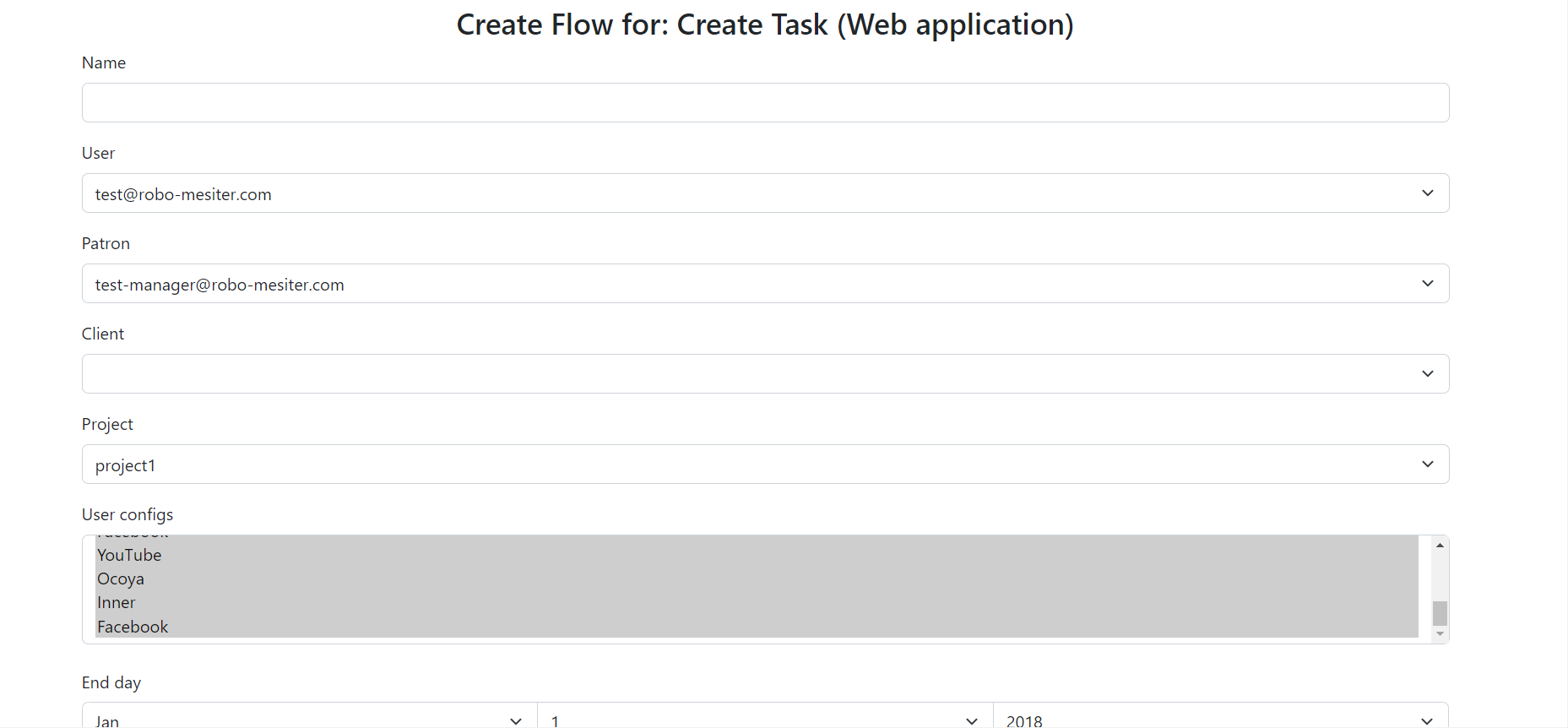The width and height of the screenshot is (1568, 728).
Task: Click the year dropdown chevron
Action: pyautogui.click(x=1426, y=720)
